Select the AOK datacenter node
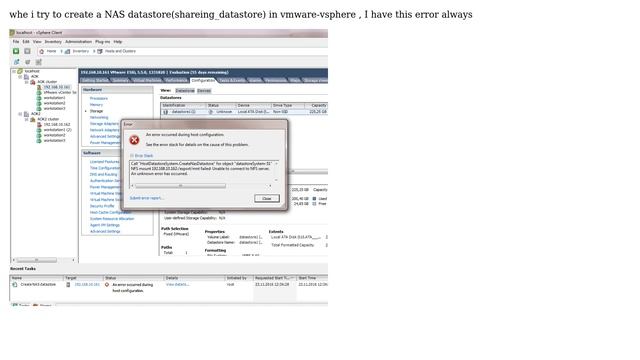Image resolution: width=640 pixels, height=360 pixels. click(35, 76)
